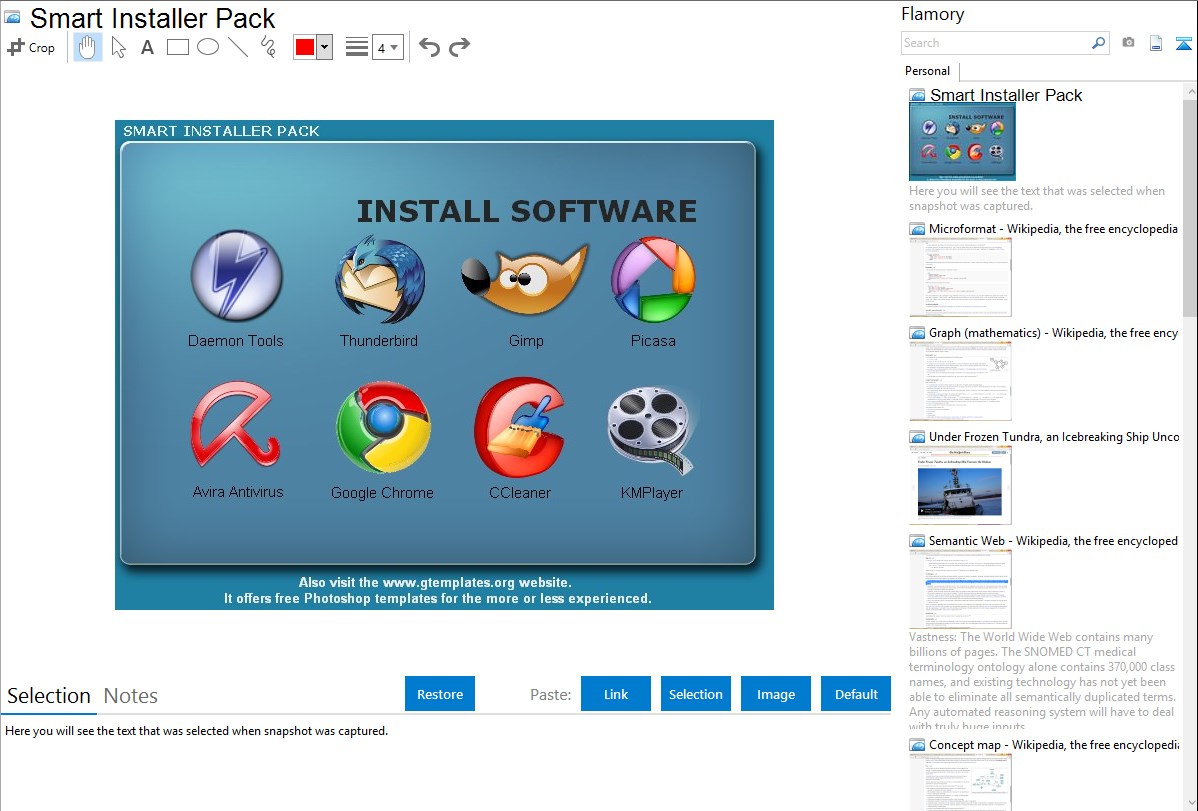Click the Smart Installer Pack list title
Viewport: 1198px width, 811px height.
(1005, 96)
